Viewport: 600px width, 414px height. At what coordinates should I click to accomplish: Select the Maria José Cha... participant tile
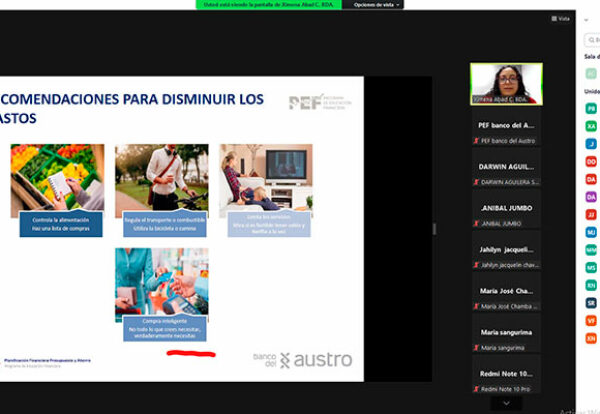[x=506, y=291]
